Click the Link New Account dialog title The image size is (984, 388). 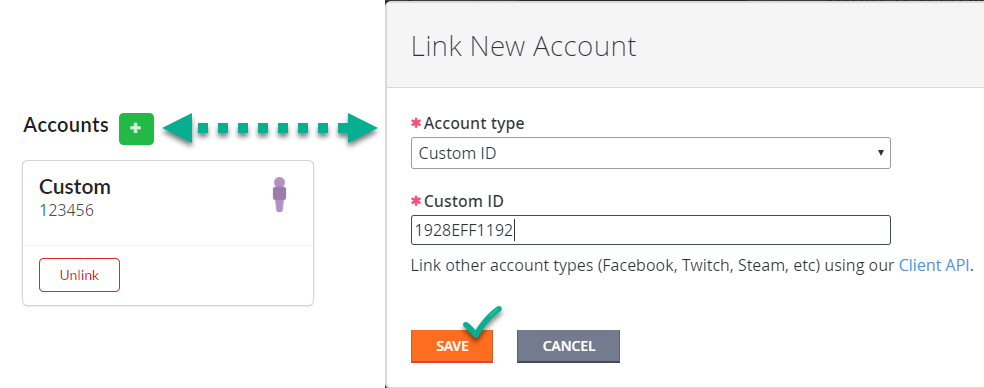[523, 47]
